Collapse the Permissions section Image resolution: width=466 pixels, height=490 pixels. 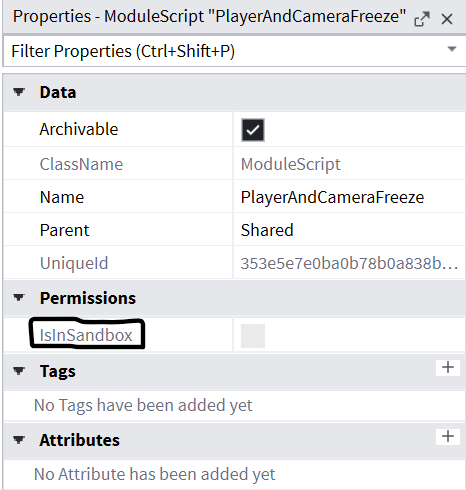(x=19, y=297)
